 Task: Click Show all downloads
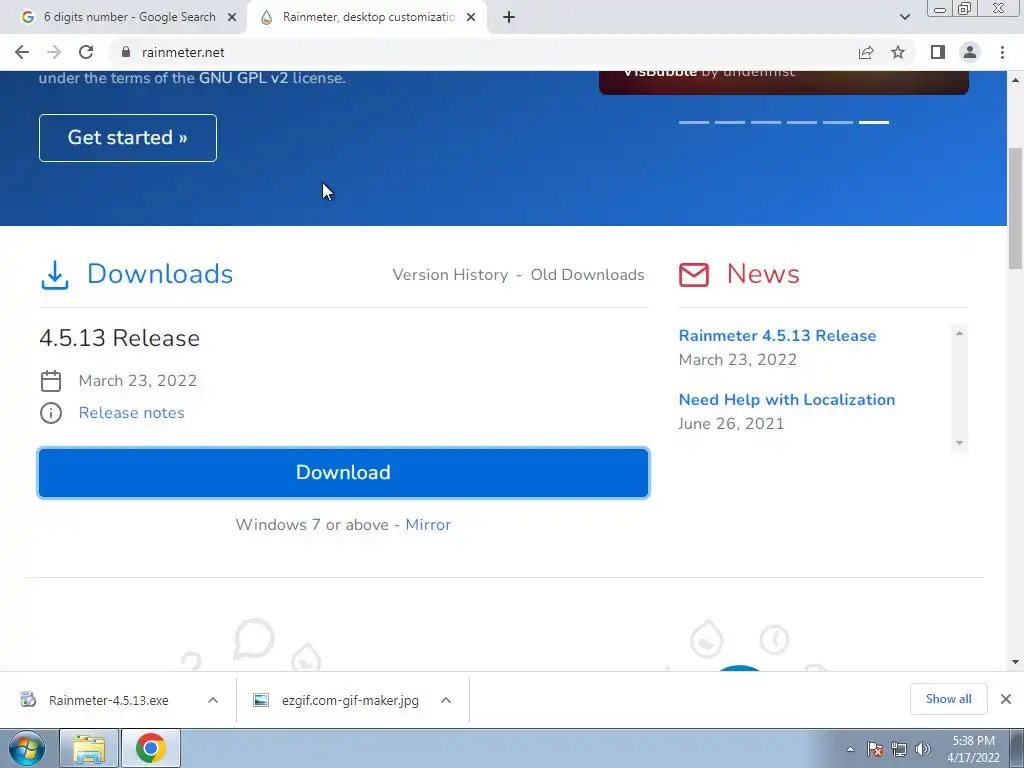click(x=948, y=699)
